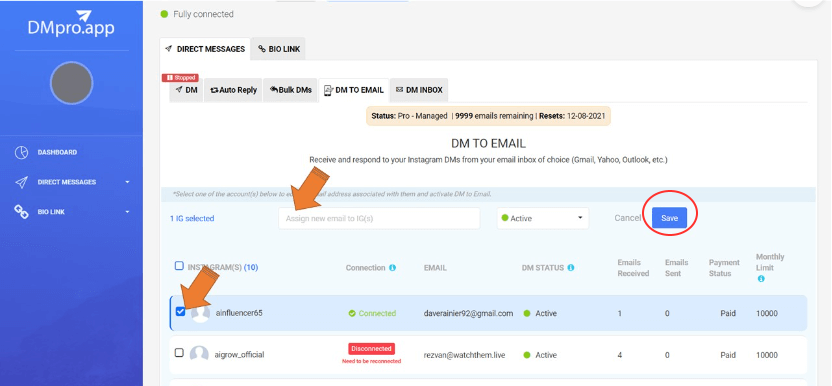Click Active status in aigrow_official row

click(x=540, y=355)
